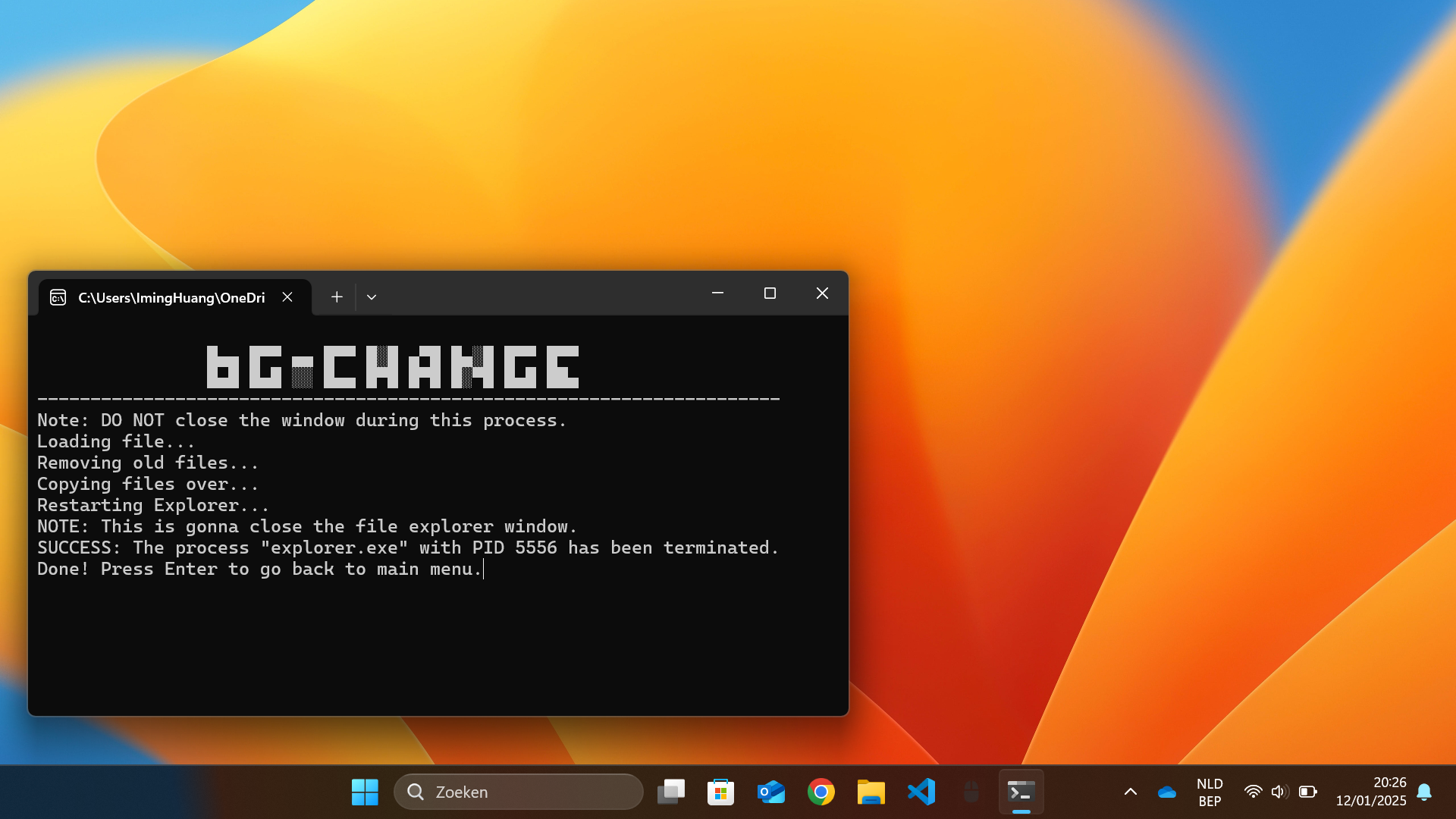Switch NLD BEP keyboard language
1456x819 pixels.
(x=1210, y=792)
